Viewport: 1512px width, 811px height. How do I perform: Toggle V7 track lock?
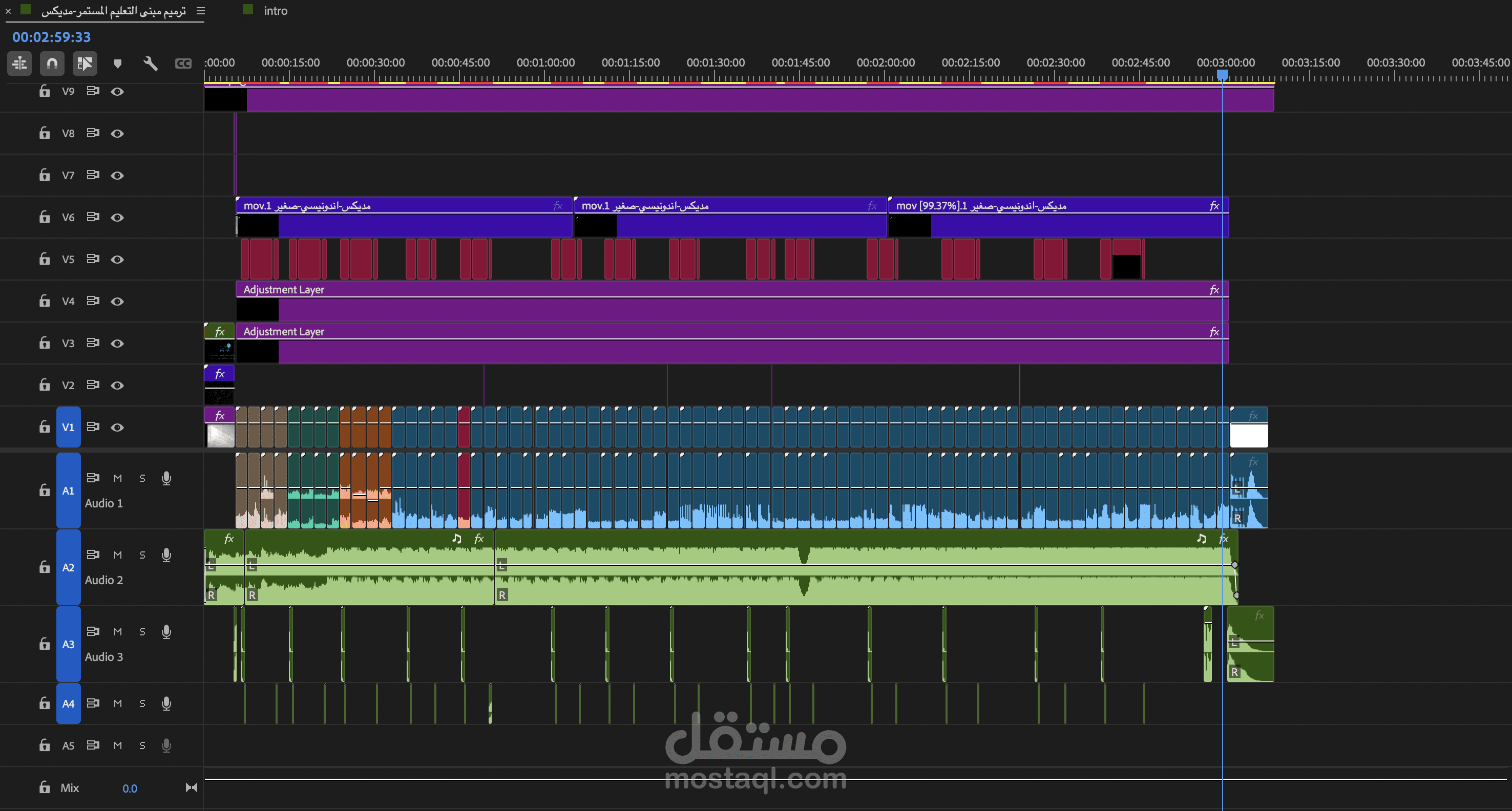[x=45, y=175]
